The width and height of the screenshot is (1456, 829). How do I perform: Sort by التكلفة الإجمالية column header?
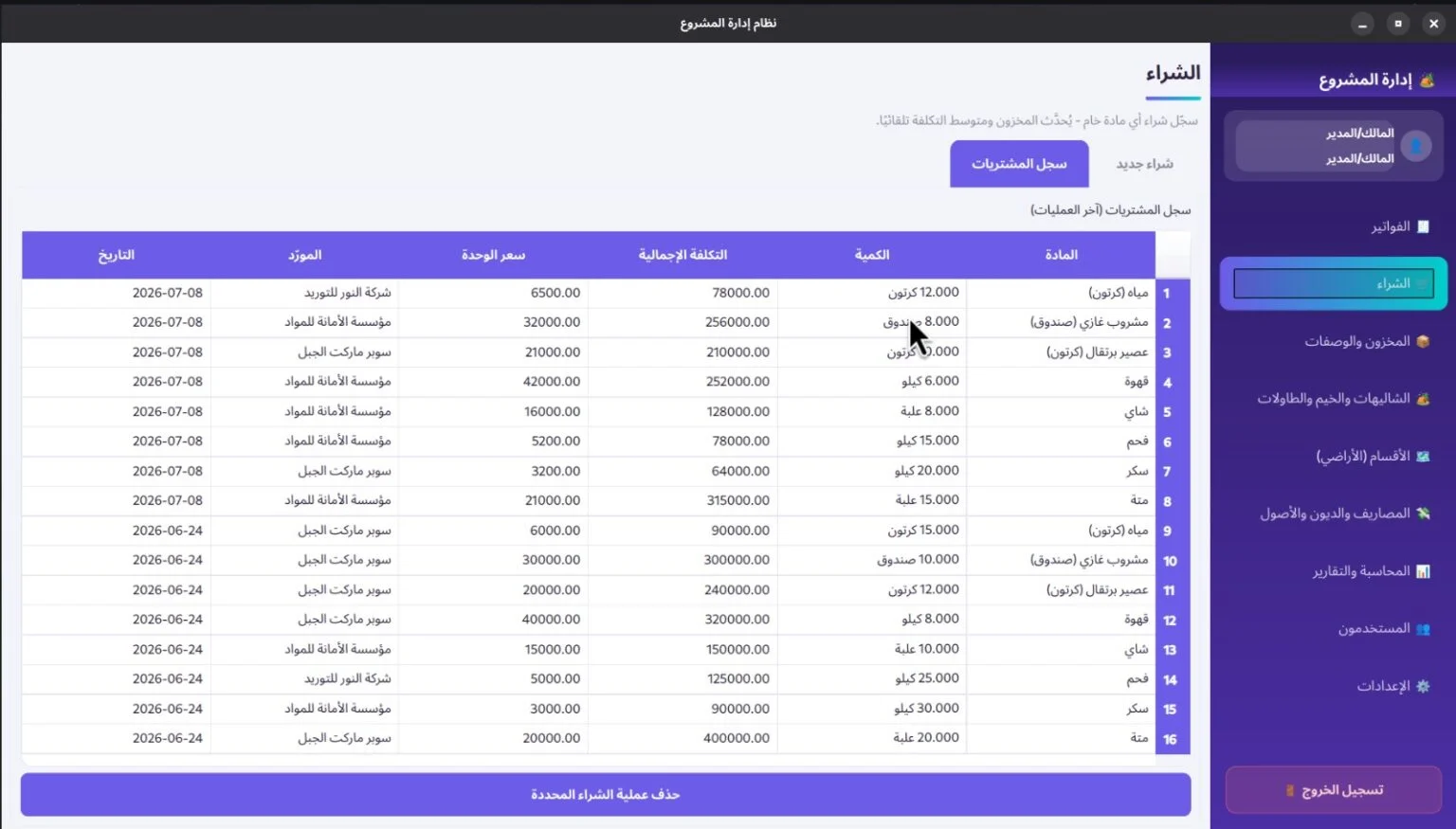click(x=682, y=255)
